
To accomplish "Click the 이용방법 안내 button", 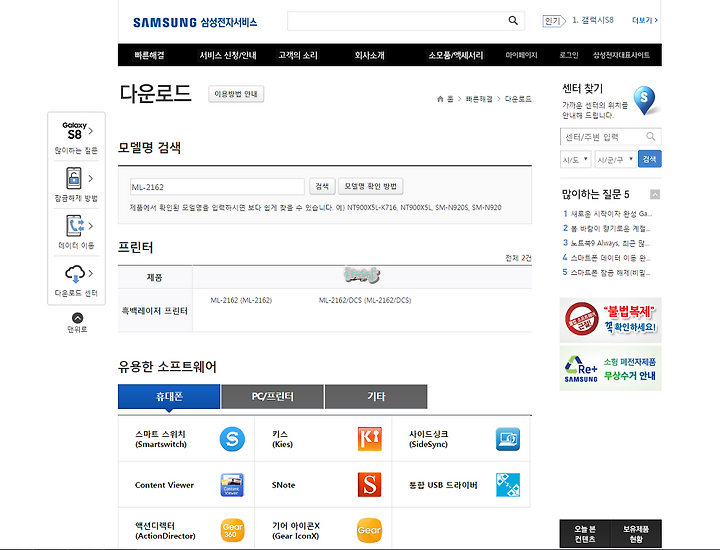I will tap(236, 94).
